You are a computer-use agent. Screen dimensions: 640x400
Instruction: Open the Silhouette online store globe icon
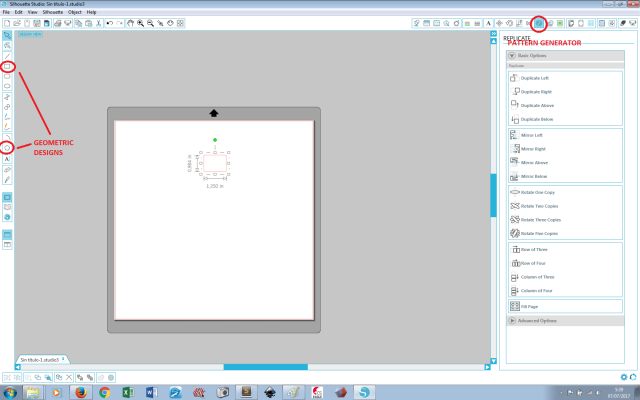7,217
